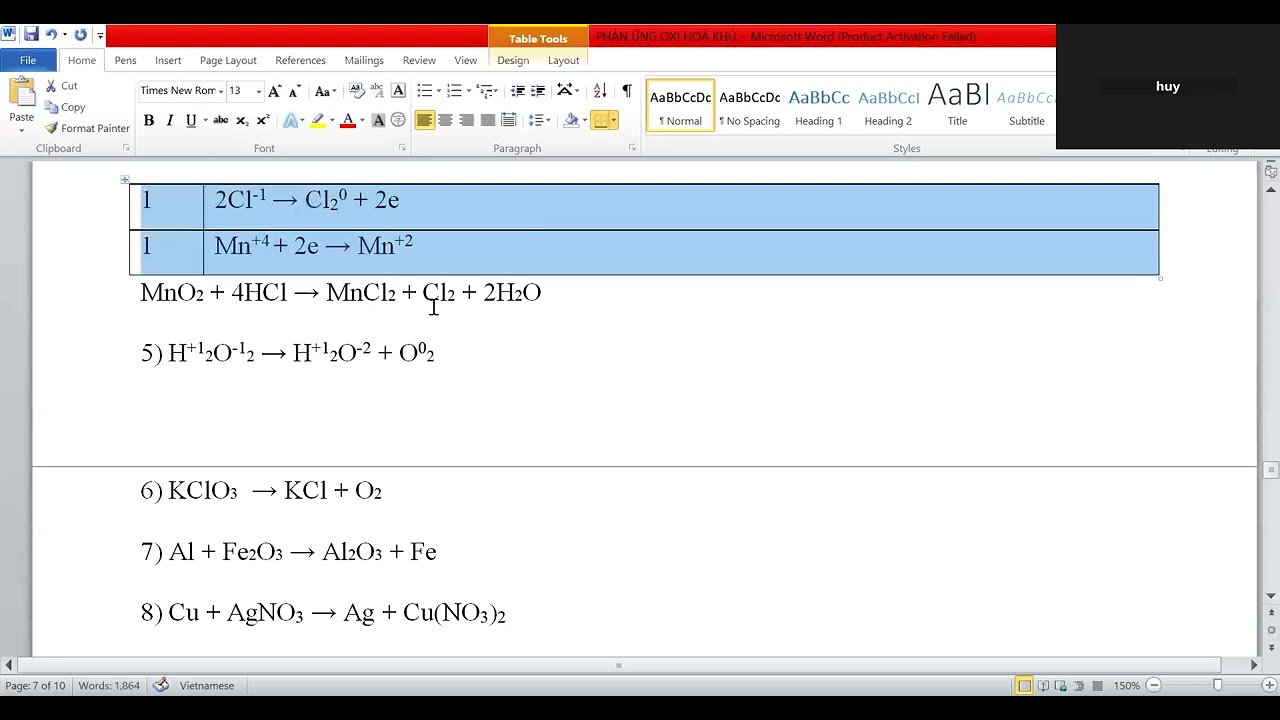Apply superscript formatting
The image size is (1280, 720).
pos(263,120)
